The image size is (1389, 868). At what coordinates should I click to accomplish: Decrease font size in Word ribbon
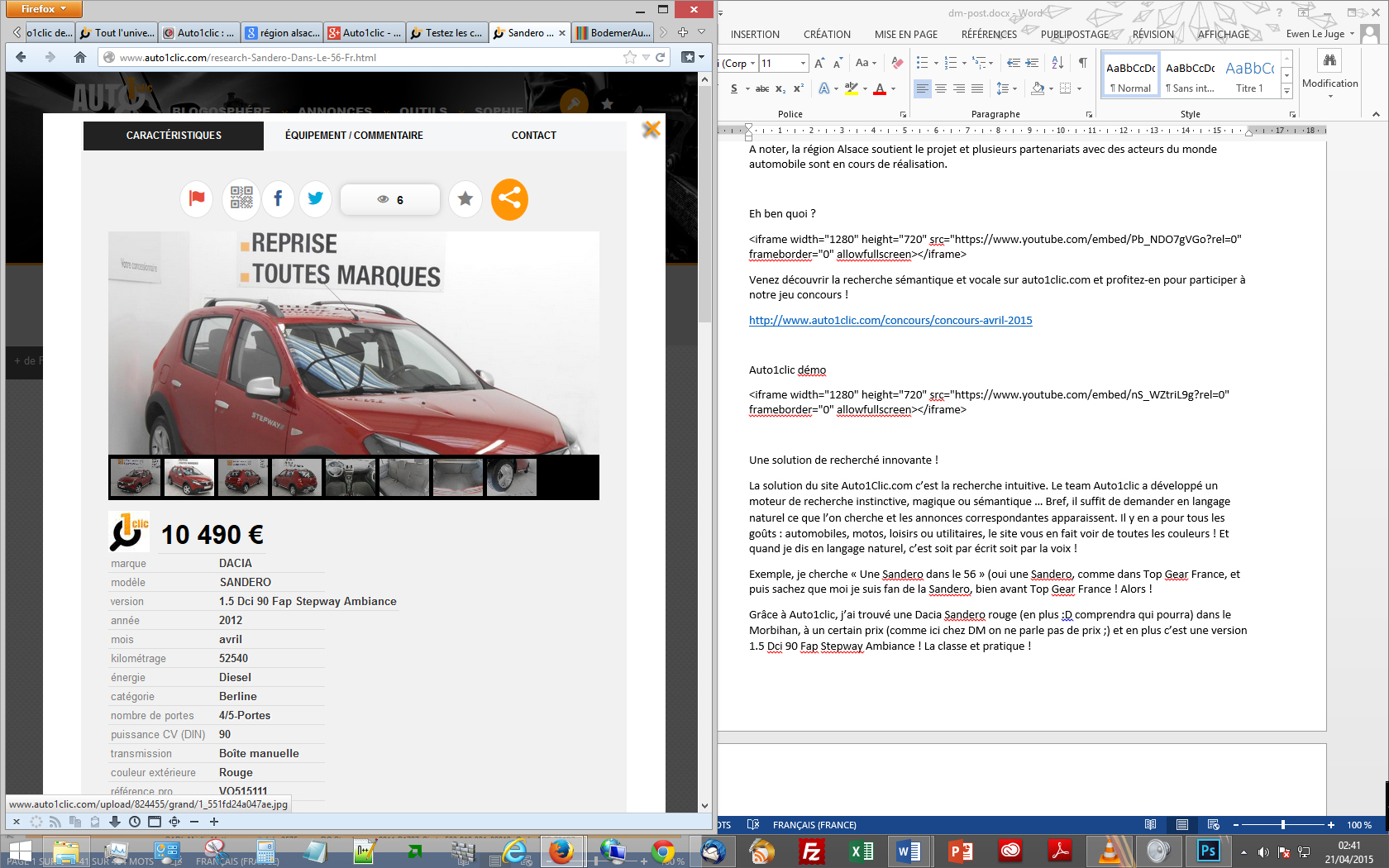tap(838, 63)
